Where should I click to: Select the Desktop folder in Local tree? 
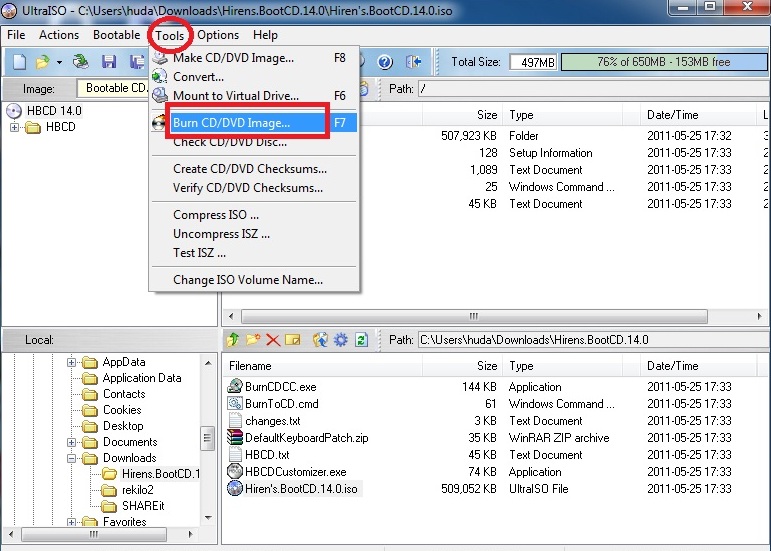click(123, 426)
